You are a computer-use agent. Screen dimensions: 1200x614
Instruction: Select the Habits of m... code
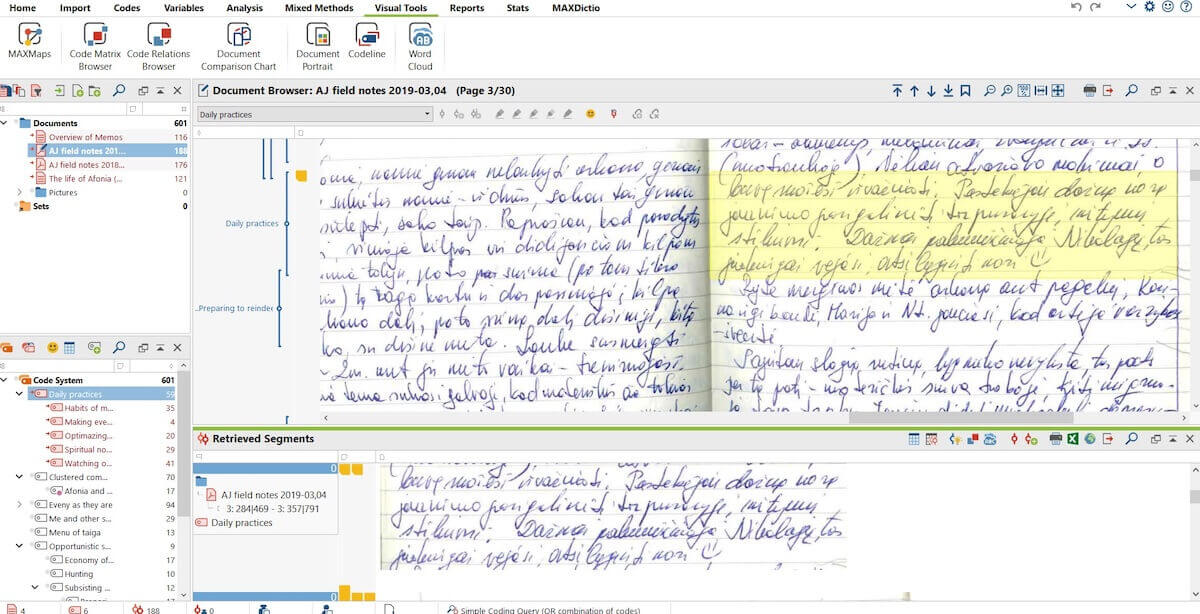[88, 408]
